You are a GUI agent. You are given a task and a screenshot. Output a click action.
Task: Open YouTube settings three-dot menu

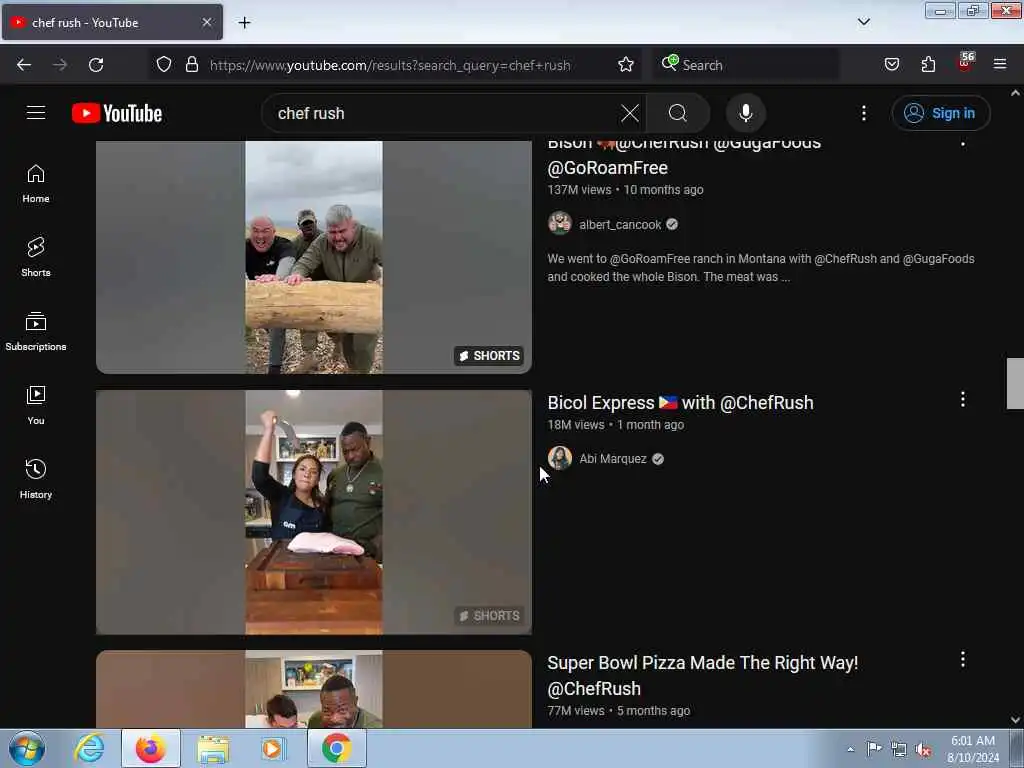(863, 113)
